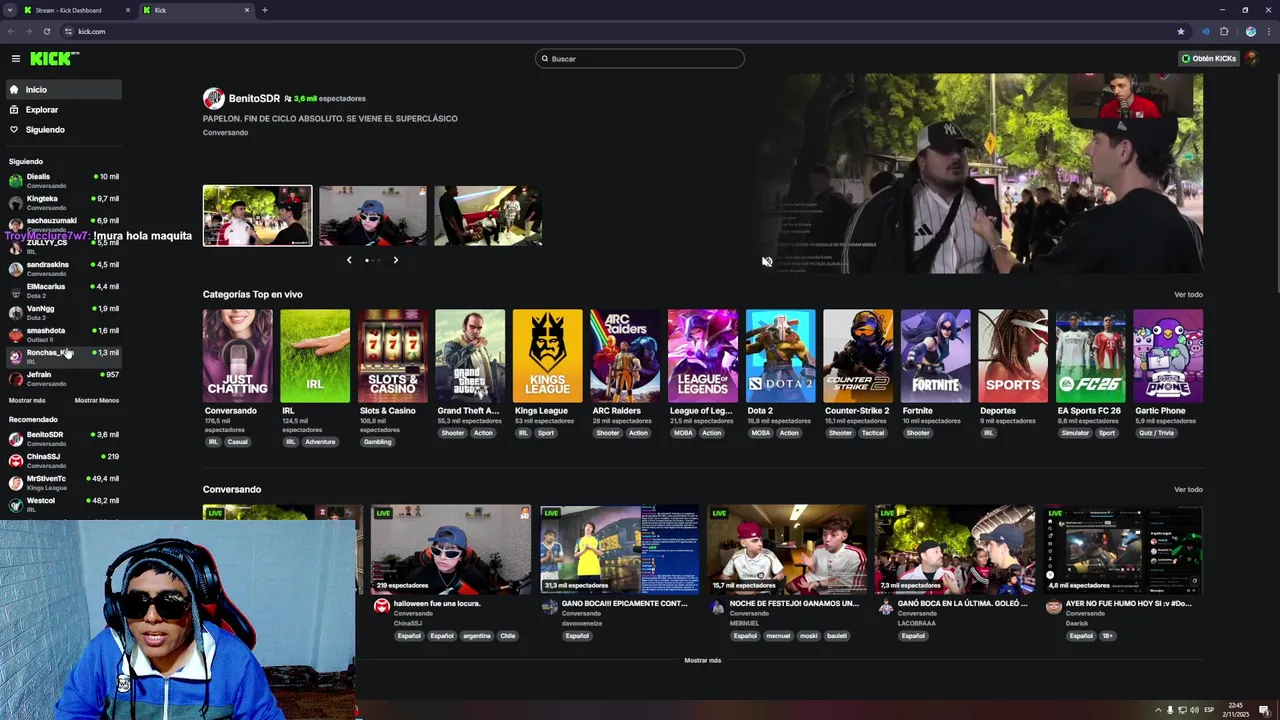The height and width of the screenshot is (720, 1280).
Task: Open the Chrome profile avatar
Action: (x=1251, y=31)
